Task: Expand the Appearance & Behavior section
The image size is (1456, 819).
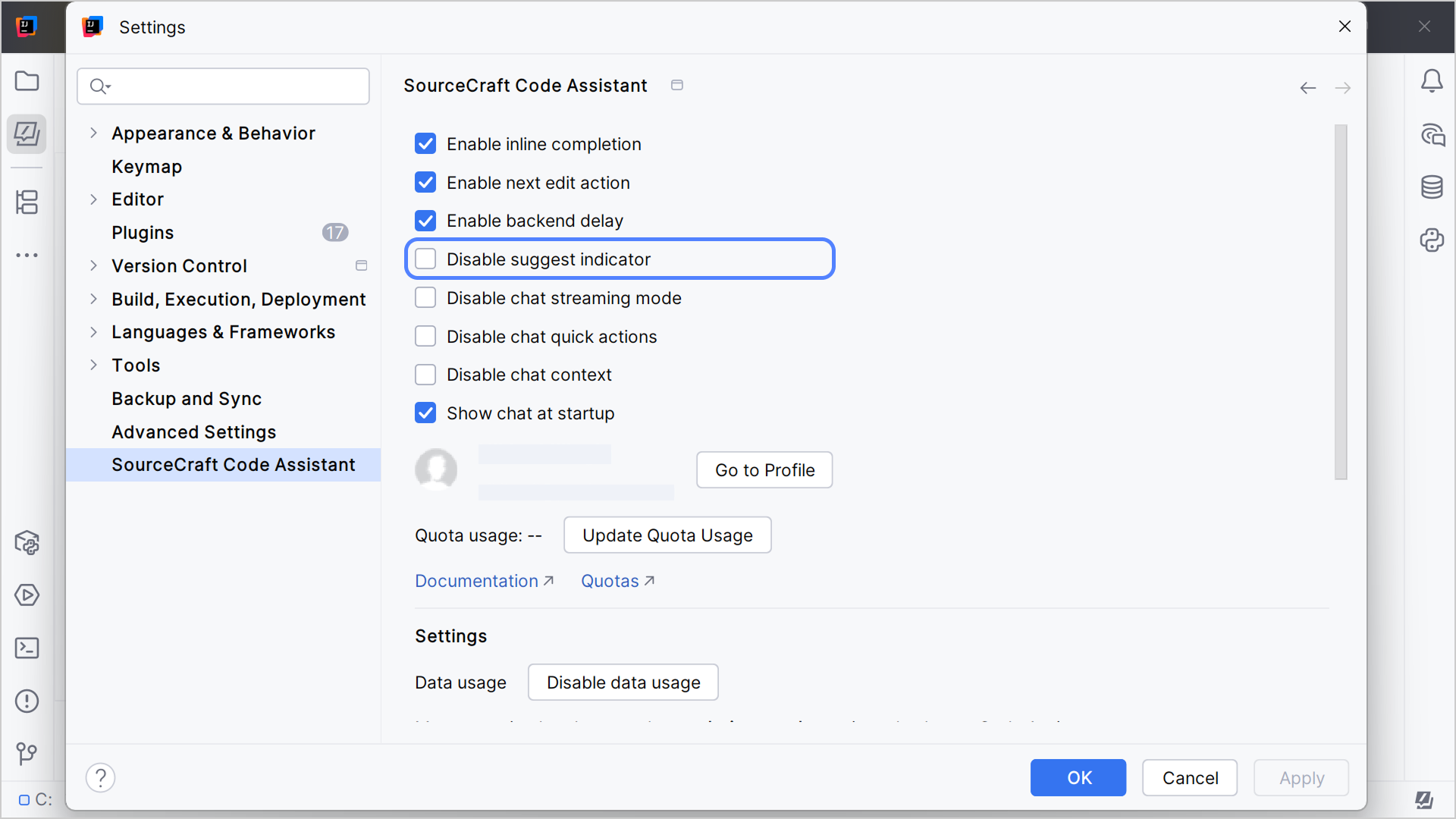Action: [x=94, y=133]
